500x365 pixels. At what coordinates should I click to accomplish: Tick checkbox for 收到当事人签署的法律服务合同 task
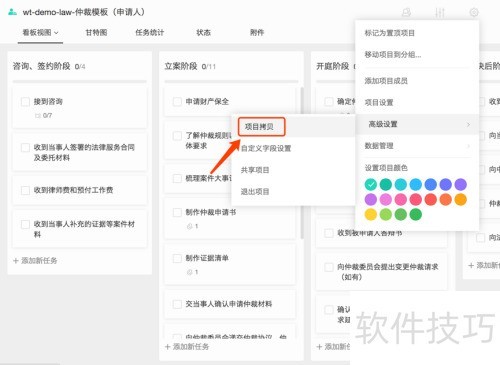25,148
